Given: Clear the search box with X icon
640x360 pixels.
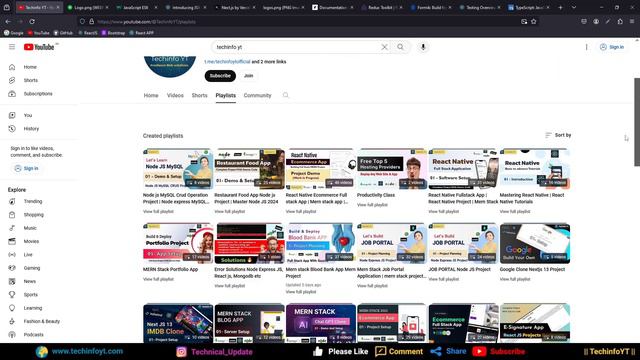Looking at the screenshot, I should click(x=384, y=47).
